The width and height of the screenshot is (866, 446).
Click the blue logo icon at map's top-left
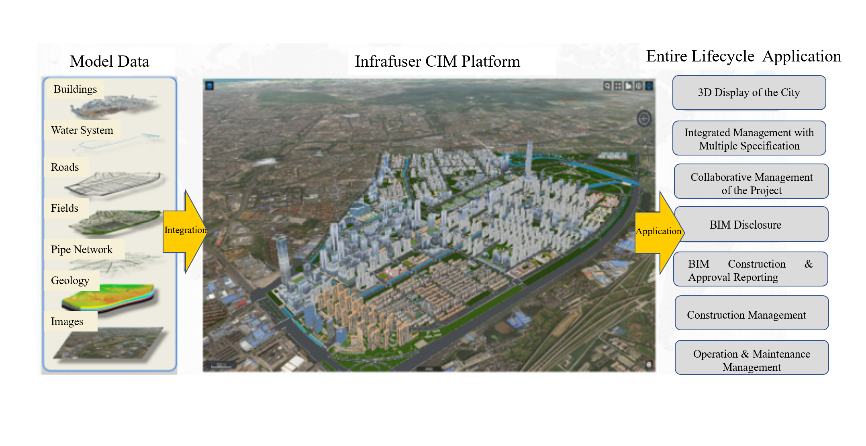209,85
